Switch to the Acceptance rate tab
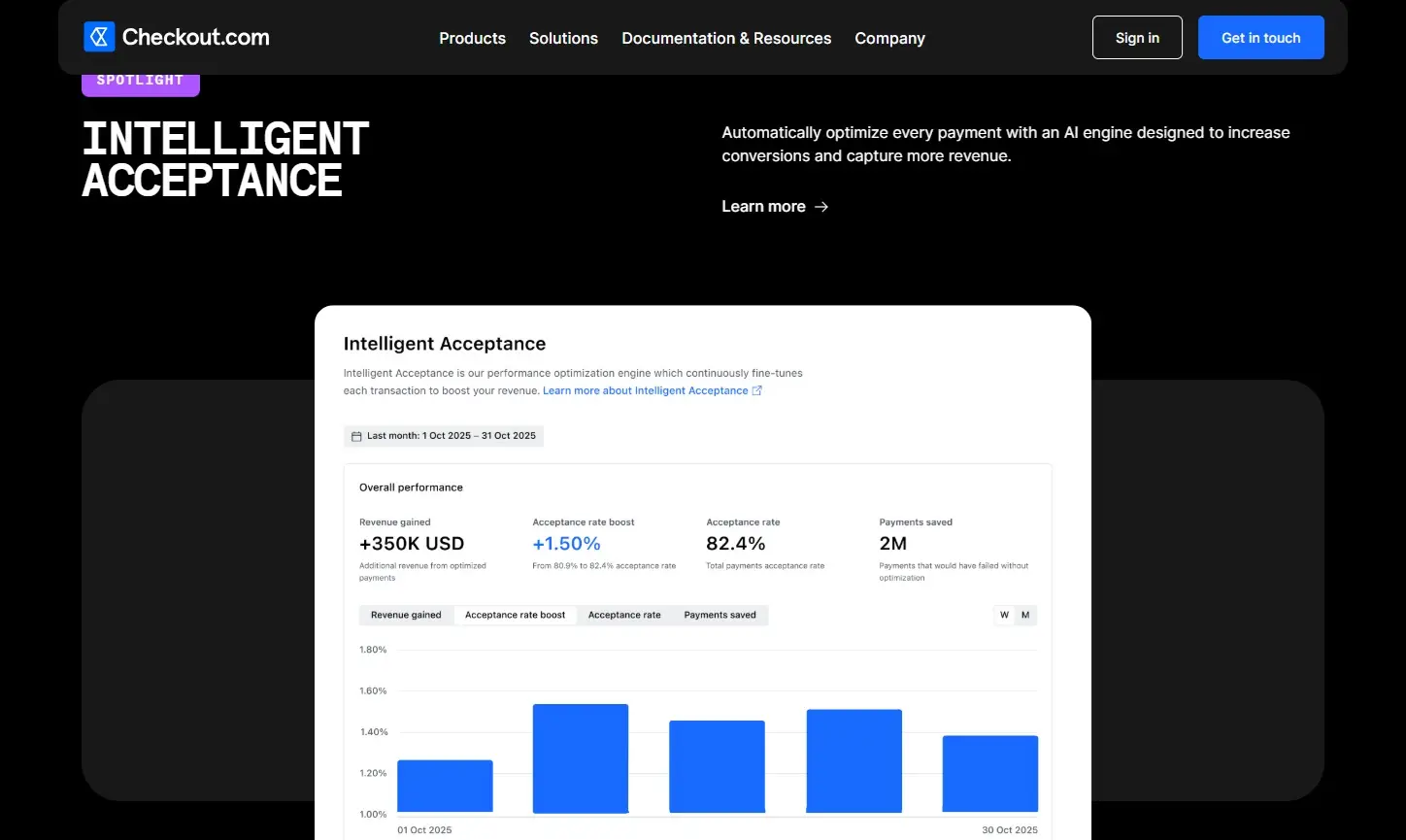 point(624,615)
